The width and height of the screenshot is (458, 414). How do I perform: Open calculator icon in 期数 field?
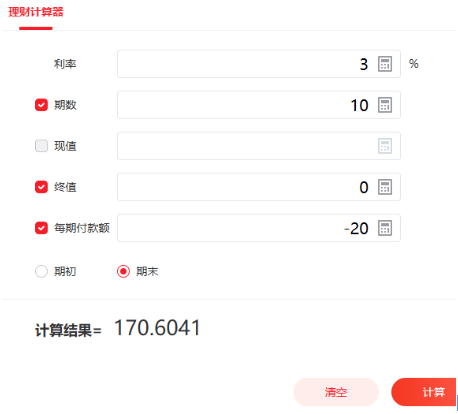pos(385,105)
